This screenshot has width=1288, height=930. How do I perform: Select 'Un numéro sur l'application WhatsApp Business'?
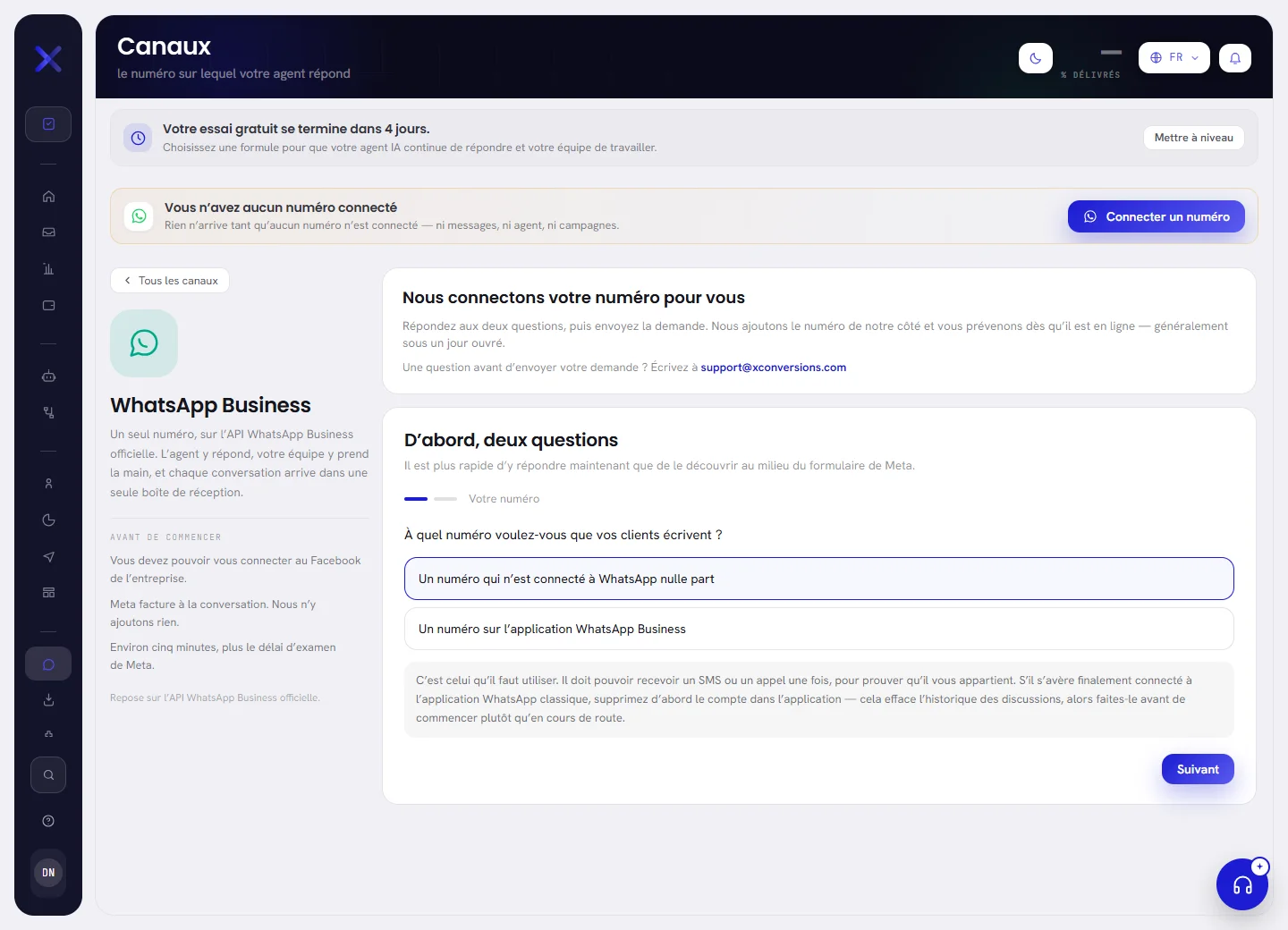819,629
